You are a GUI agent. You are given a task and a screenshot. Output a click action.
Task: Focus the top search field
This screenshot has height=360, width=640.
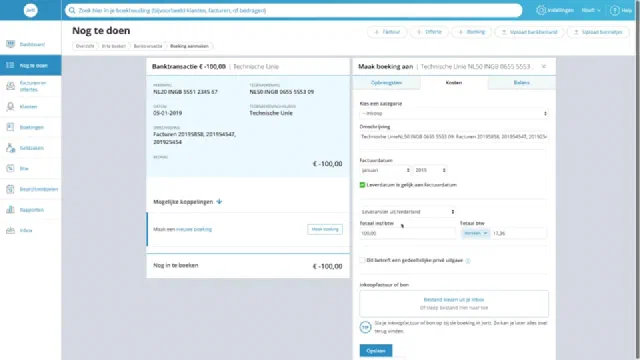(293, 10)
